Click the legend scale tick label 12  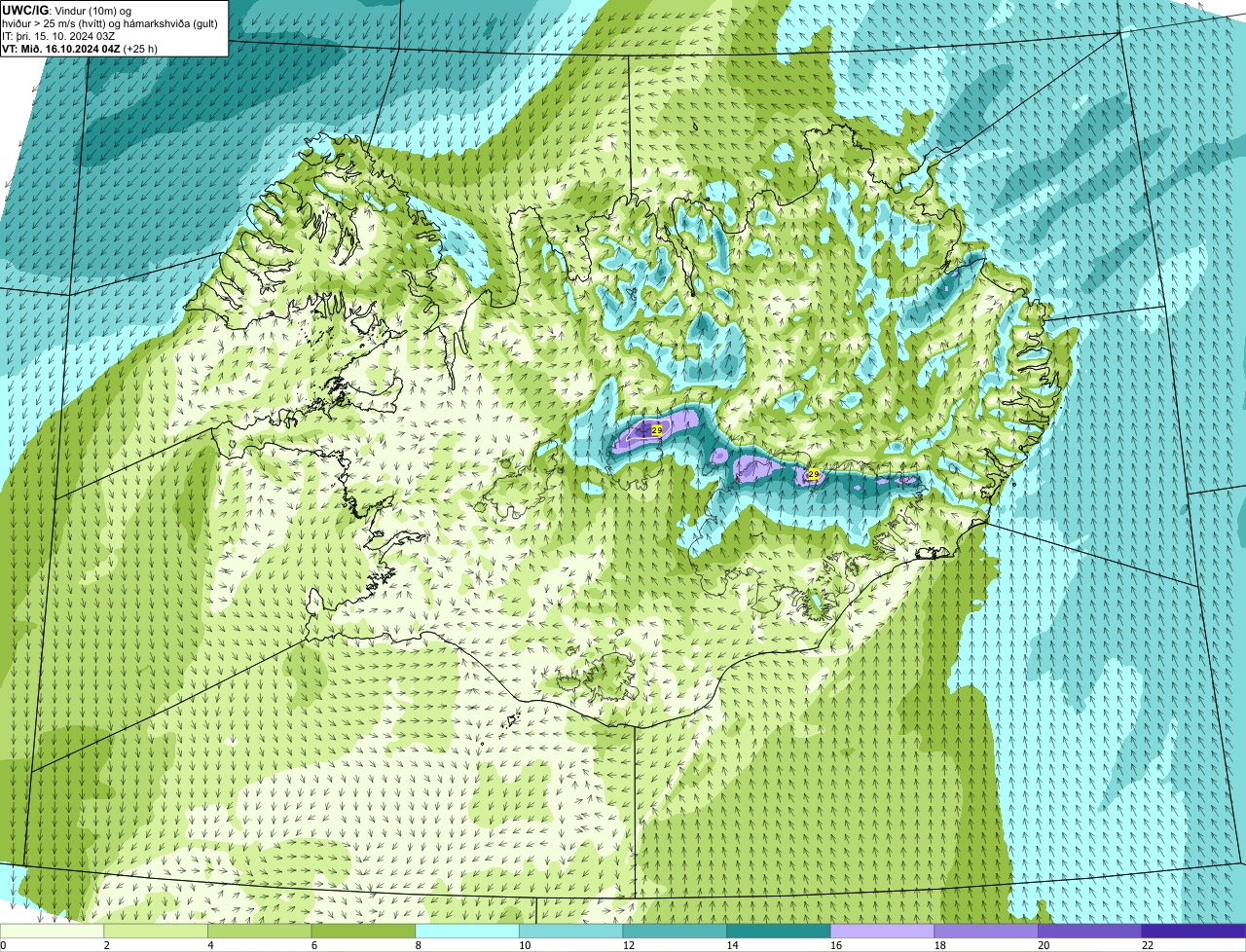coord(629,945)
